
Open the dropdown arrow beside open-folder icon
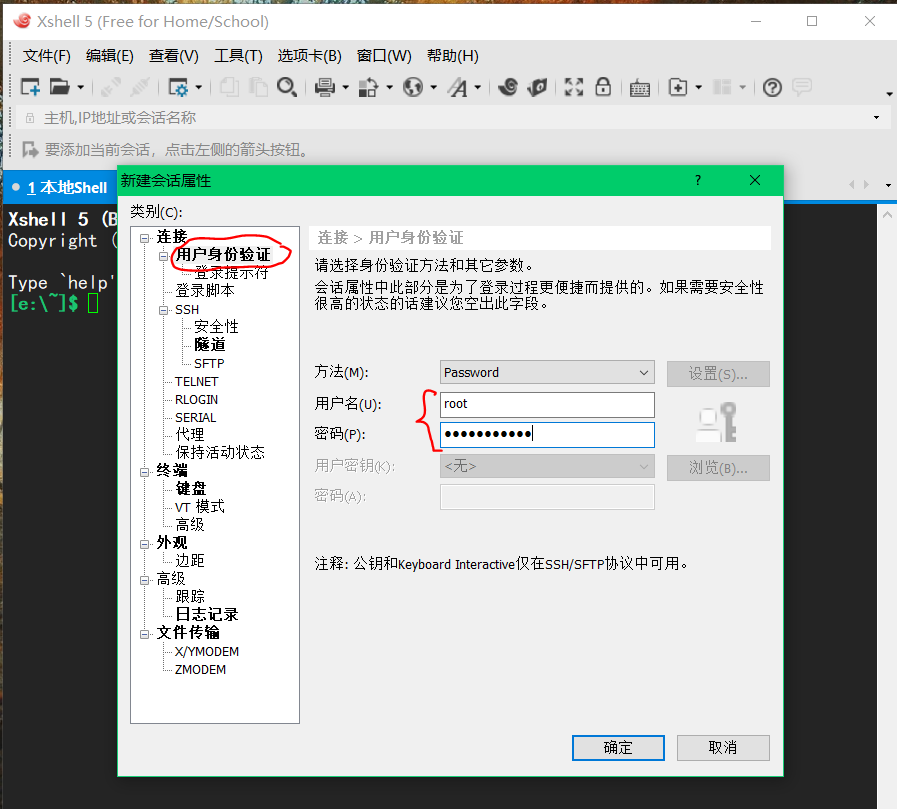pyautogui.click(x=80, y=88)
